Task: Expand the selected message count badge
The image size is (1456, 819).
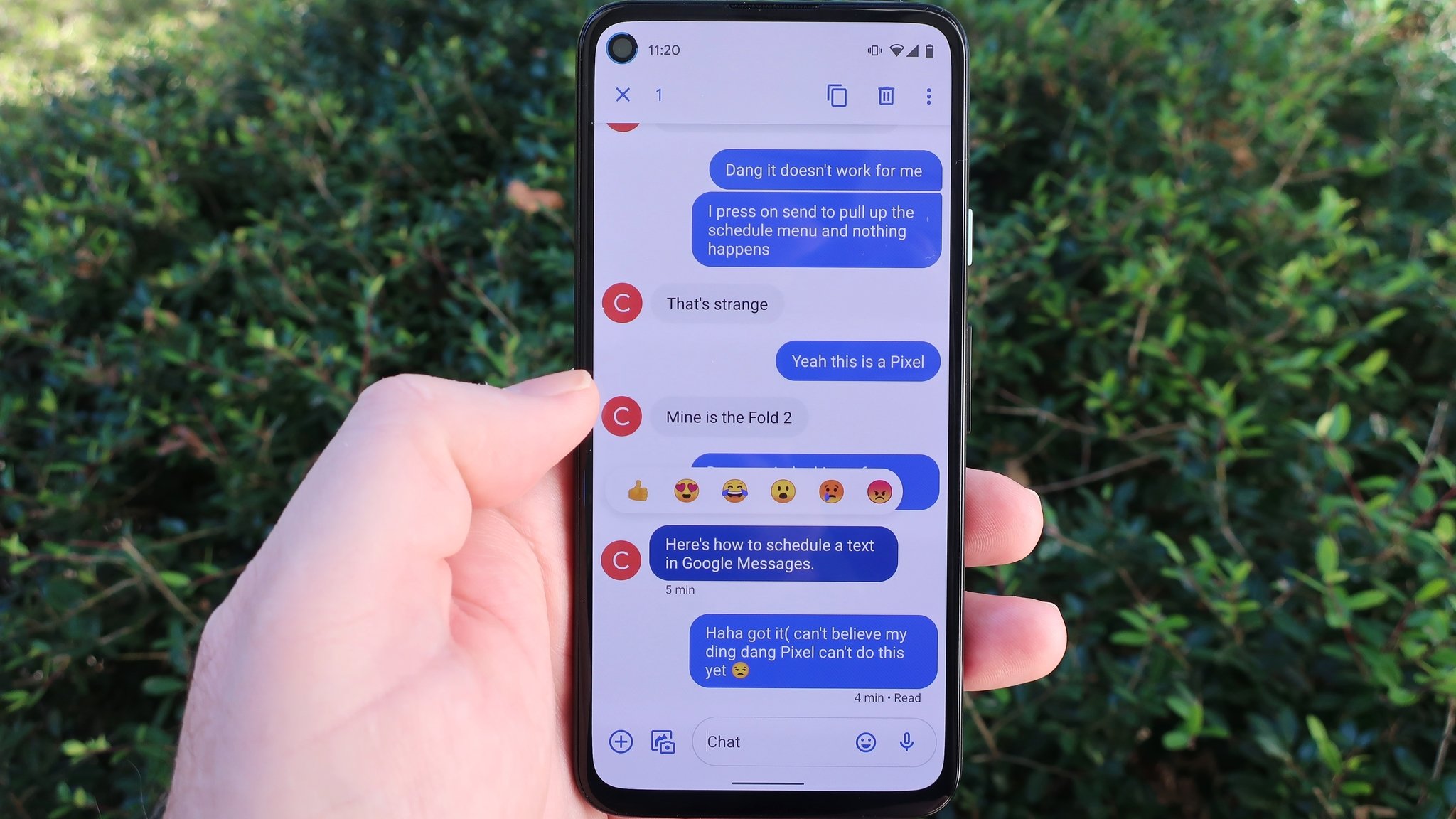Action: click(659, 94)
